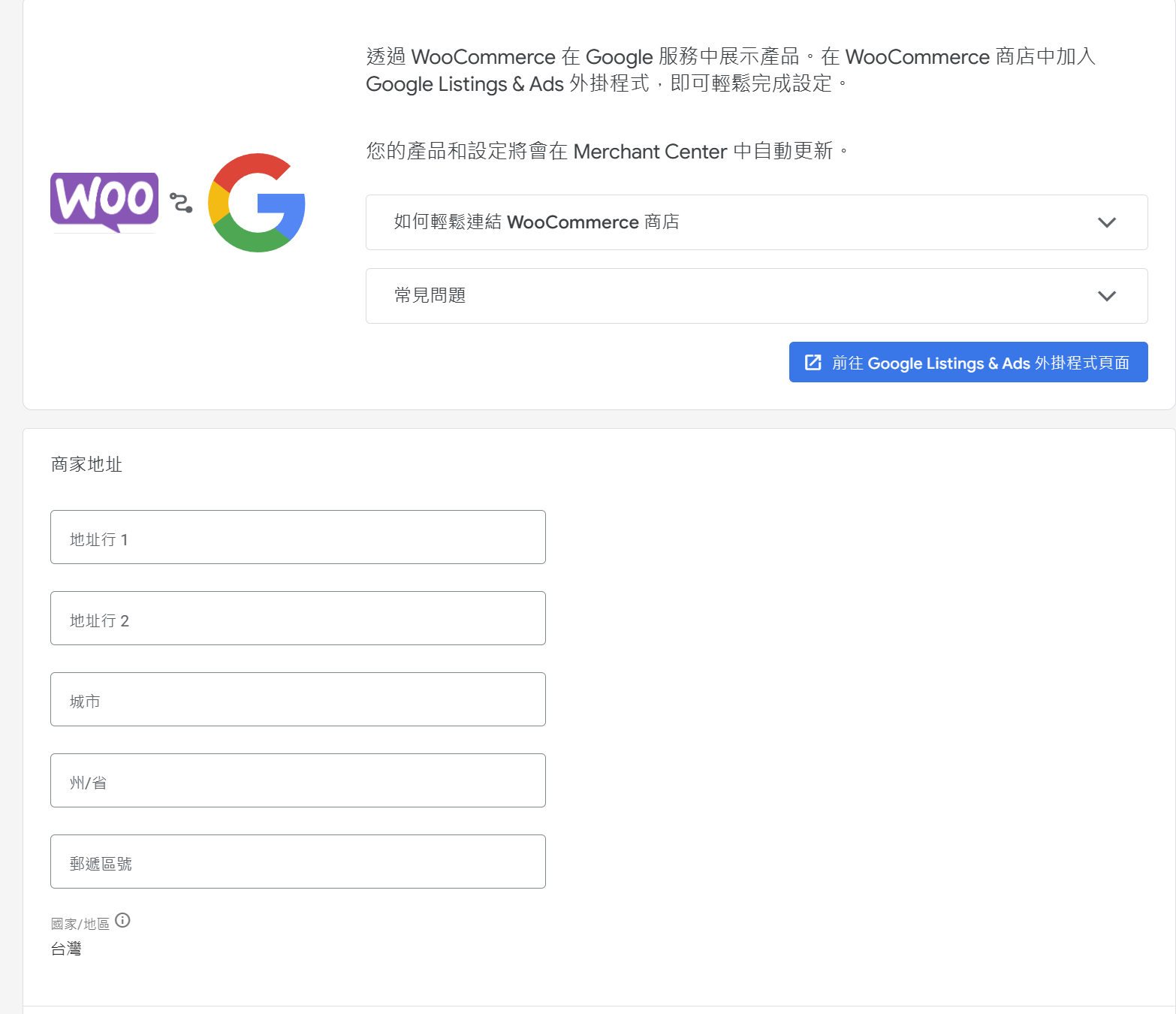
Task: Expand 如何輕鬆連結 WooCommerce 商店 section
Action: tap(756, 222)
